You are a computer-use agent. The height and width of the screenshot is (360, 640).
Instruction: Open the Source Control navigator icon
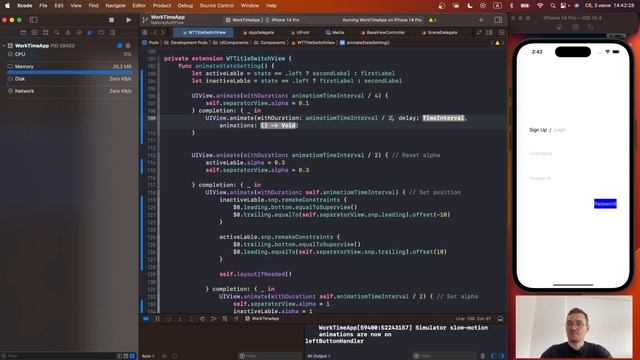click(34, 33)
